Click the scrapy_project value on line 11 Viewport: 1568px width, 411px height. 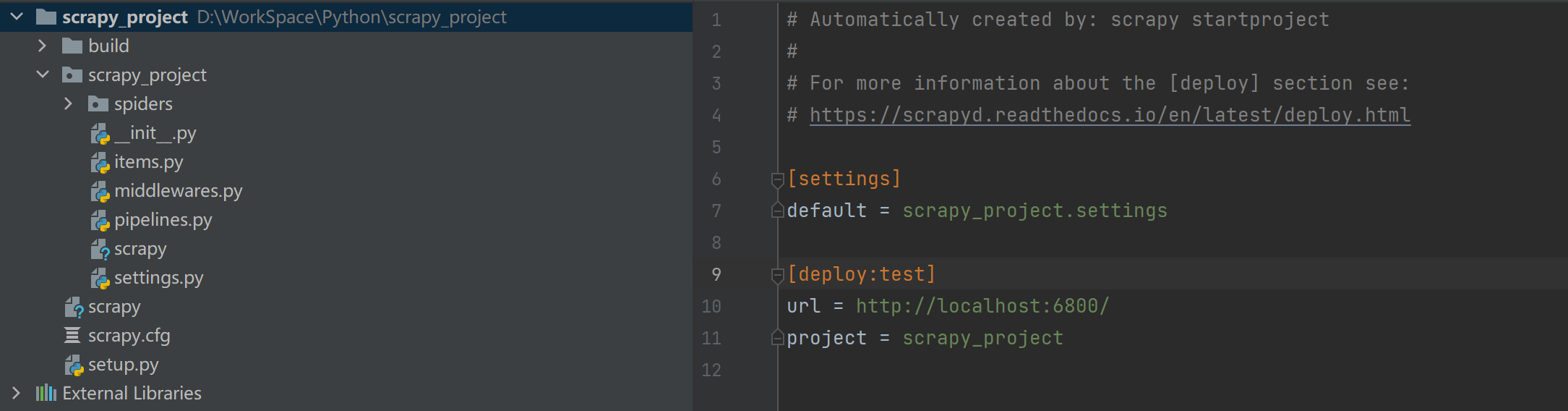(982, 338)
